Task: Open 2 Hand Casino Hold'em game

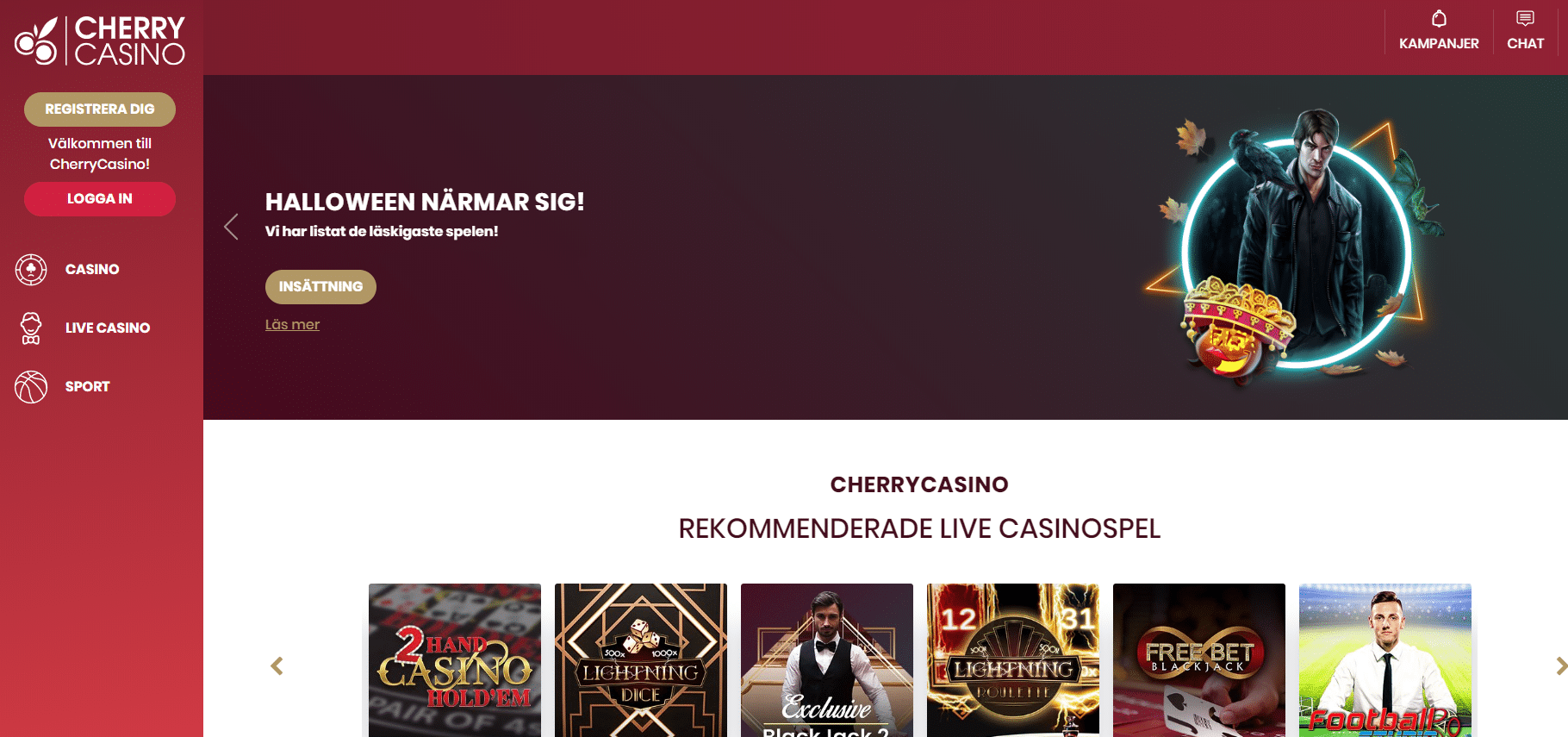Action: (455, 660)
